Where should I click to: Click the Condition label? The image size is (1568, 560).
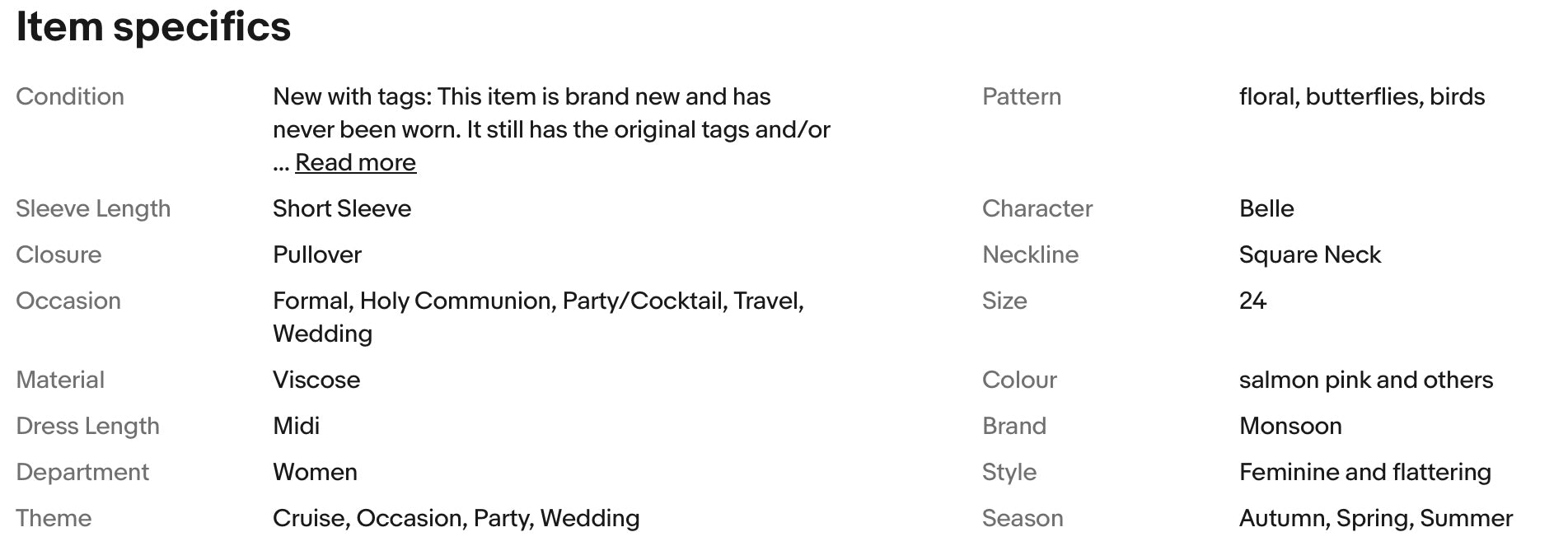click(x=70, y=97)
